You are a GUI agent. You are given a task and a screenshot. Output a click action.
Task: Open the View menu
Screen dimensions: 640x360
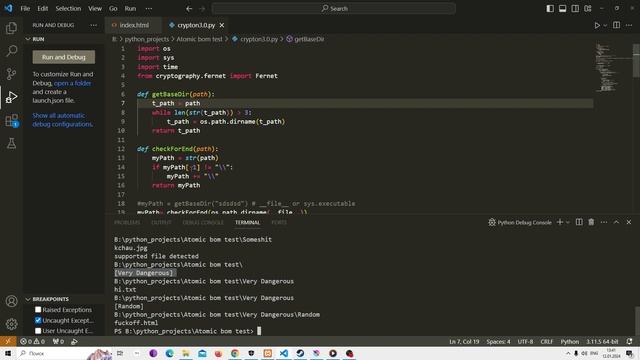95,8
